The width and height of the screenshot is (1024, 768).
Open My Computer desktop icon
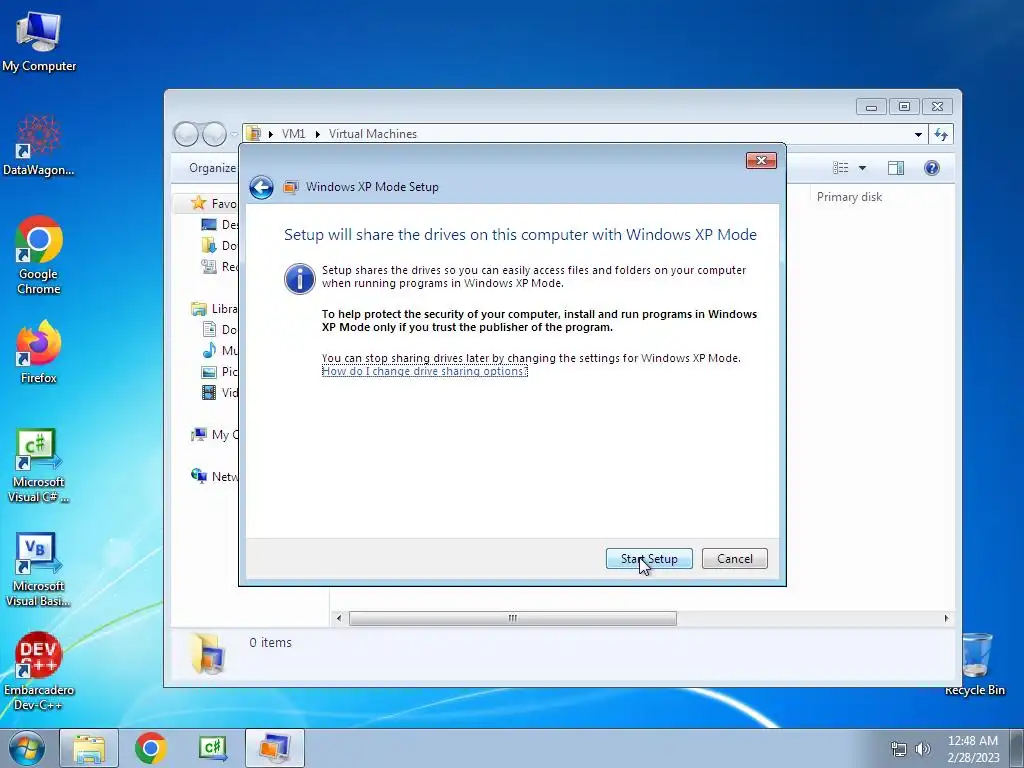[39, 40]
